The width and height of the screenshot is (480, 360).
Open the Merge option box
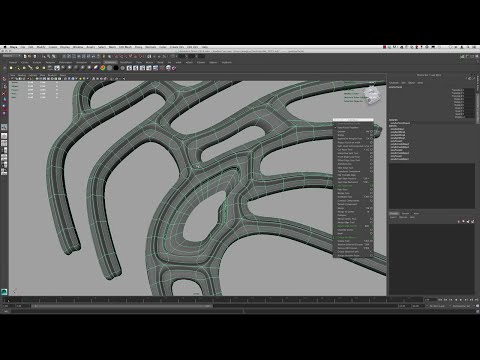point(371,208)
